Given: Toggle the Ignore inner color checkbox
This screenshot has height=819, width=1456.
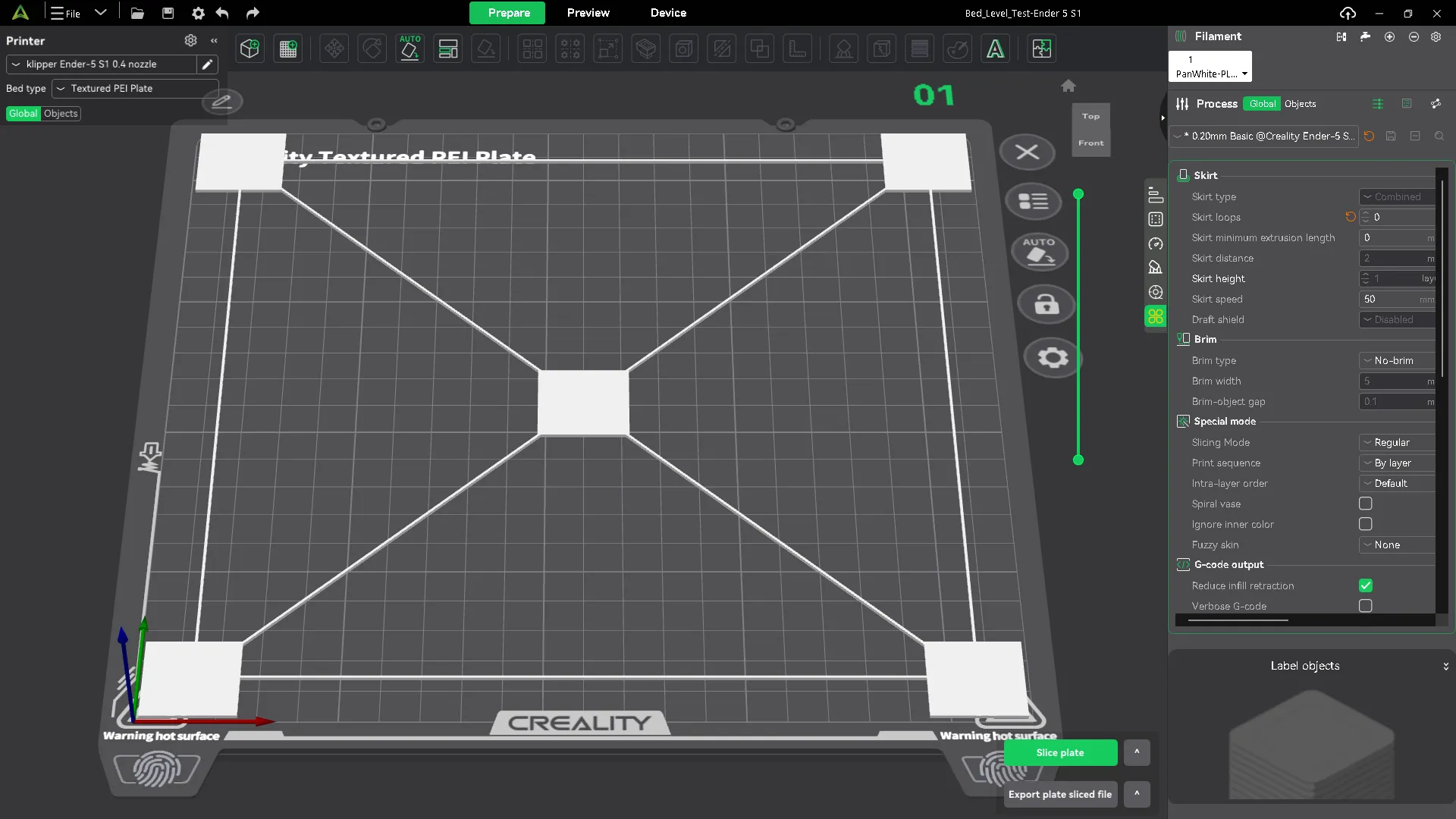Looking at the screenshot, I should pos(1366,524).
